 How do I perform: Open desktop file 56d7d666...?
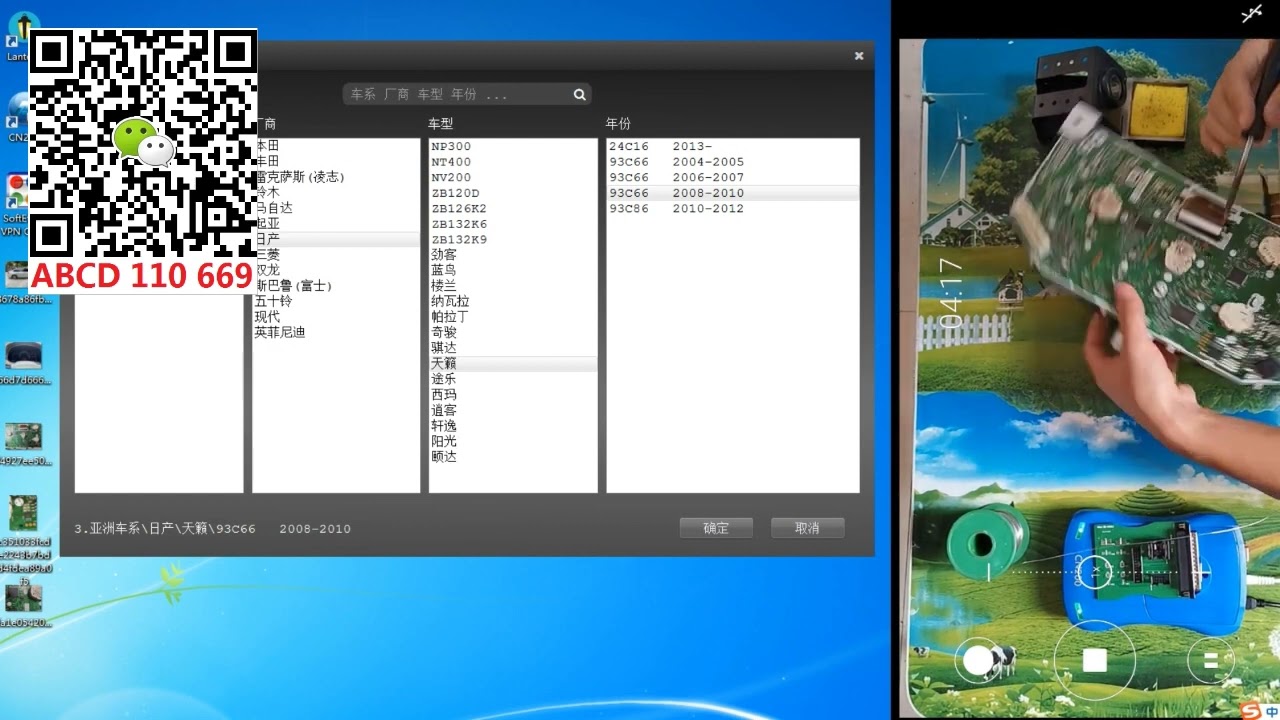click(24, 364)
